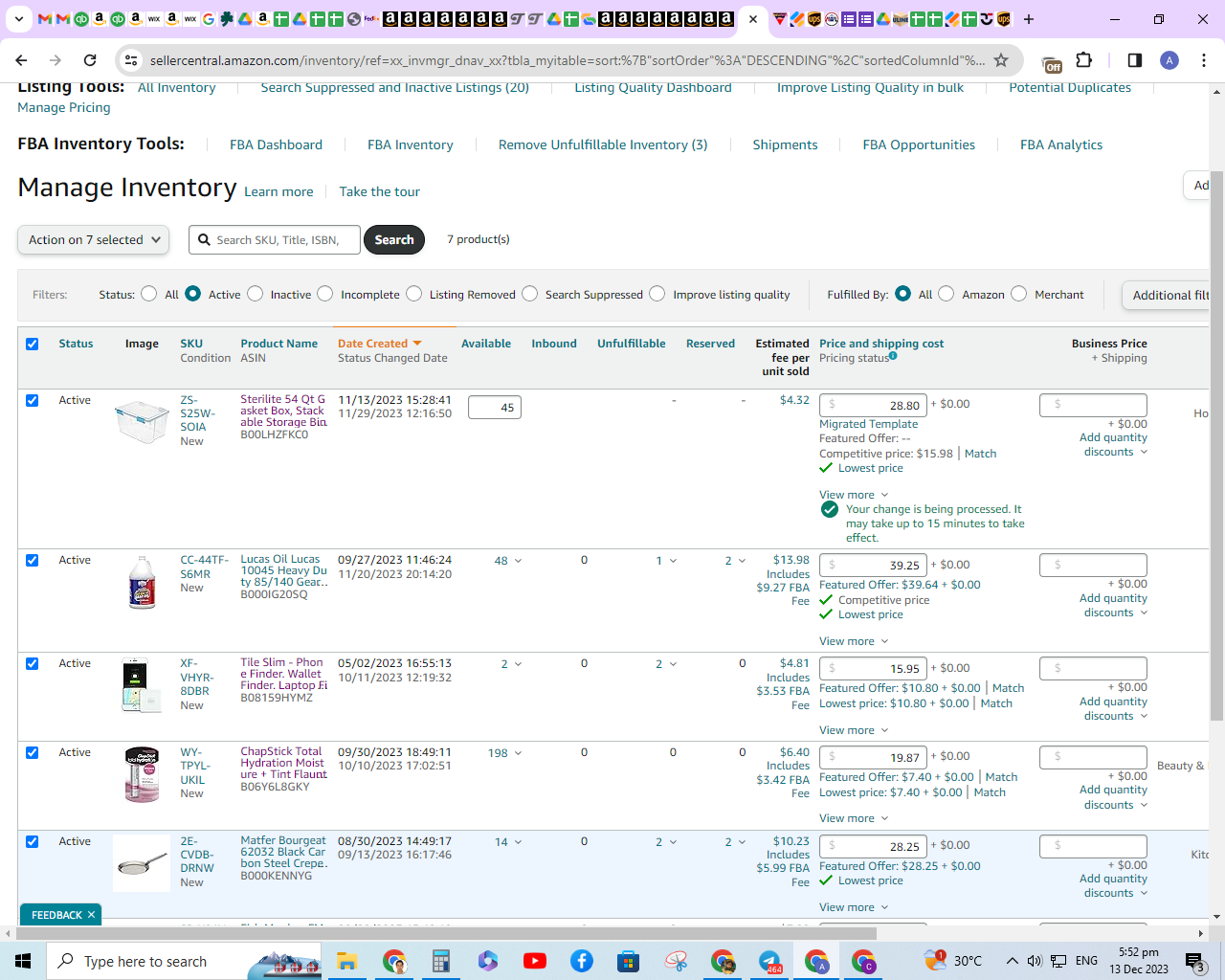This screenshot has height=980, width=1225.
Task: Open the Windows notification center
Action: 1194,961
